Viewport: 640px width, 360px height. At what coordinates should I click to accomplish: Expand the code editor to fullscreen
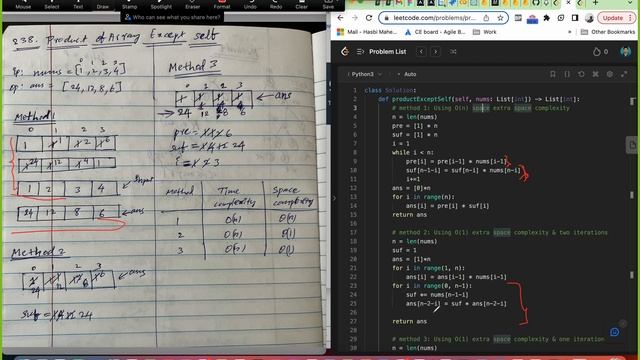[624, 74]
